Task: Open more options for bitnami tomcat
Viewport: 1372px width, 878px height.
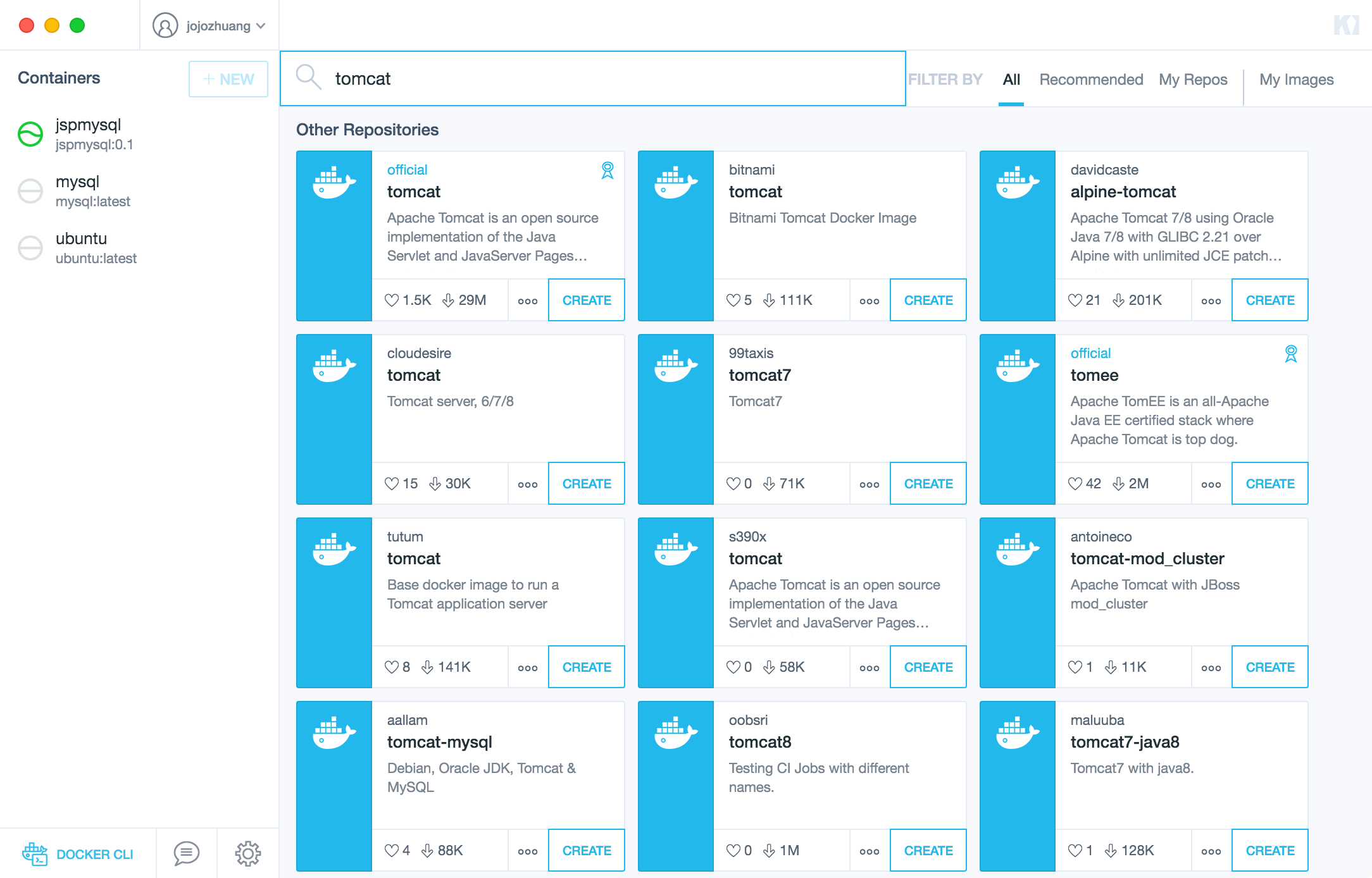Action: pos(870,301)
